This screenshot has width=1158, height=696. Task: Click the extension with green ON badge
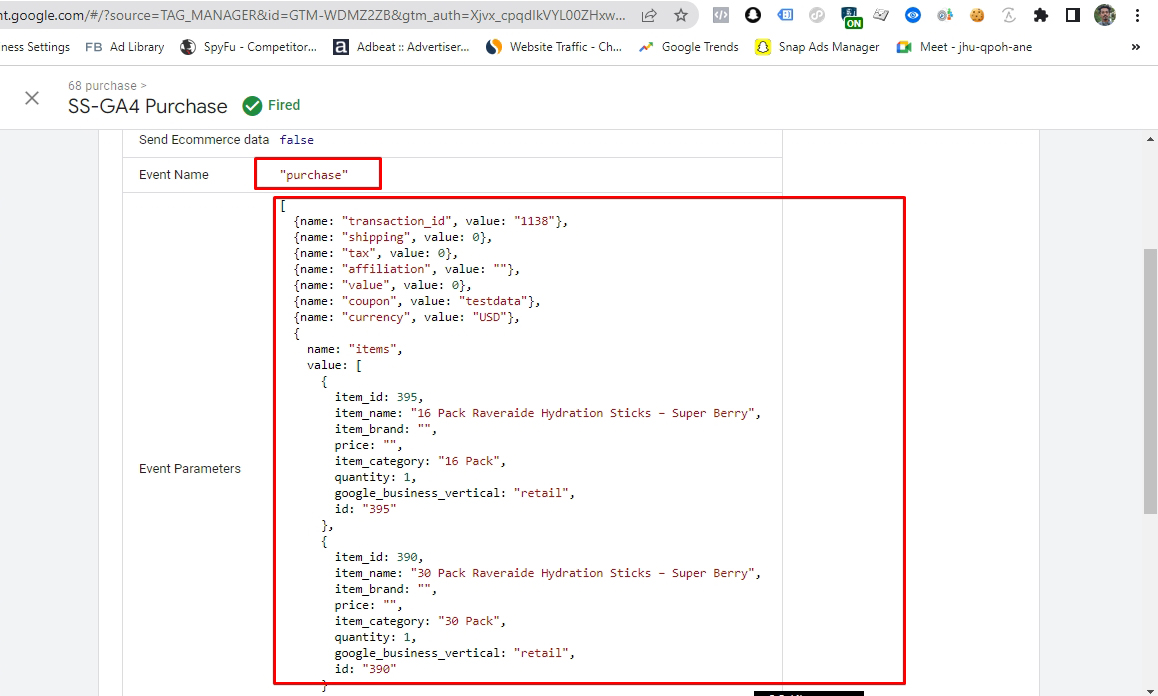pos(850,16)
